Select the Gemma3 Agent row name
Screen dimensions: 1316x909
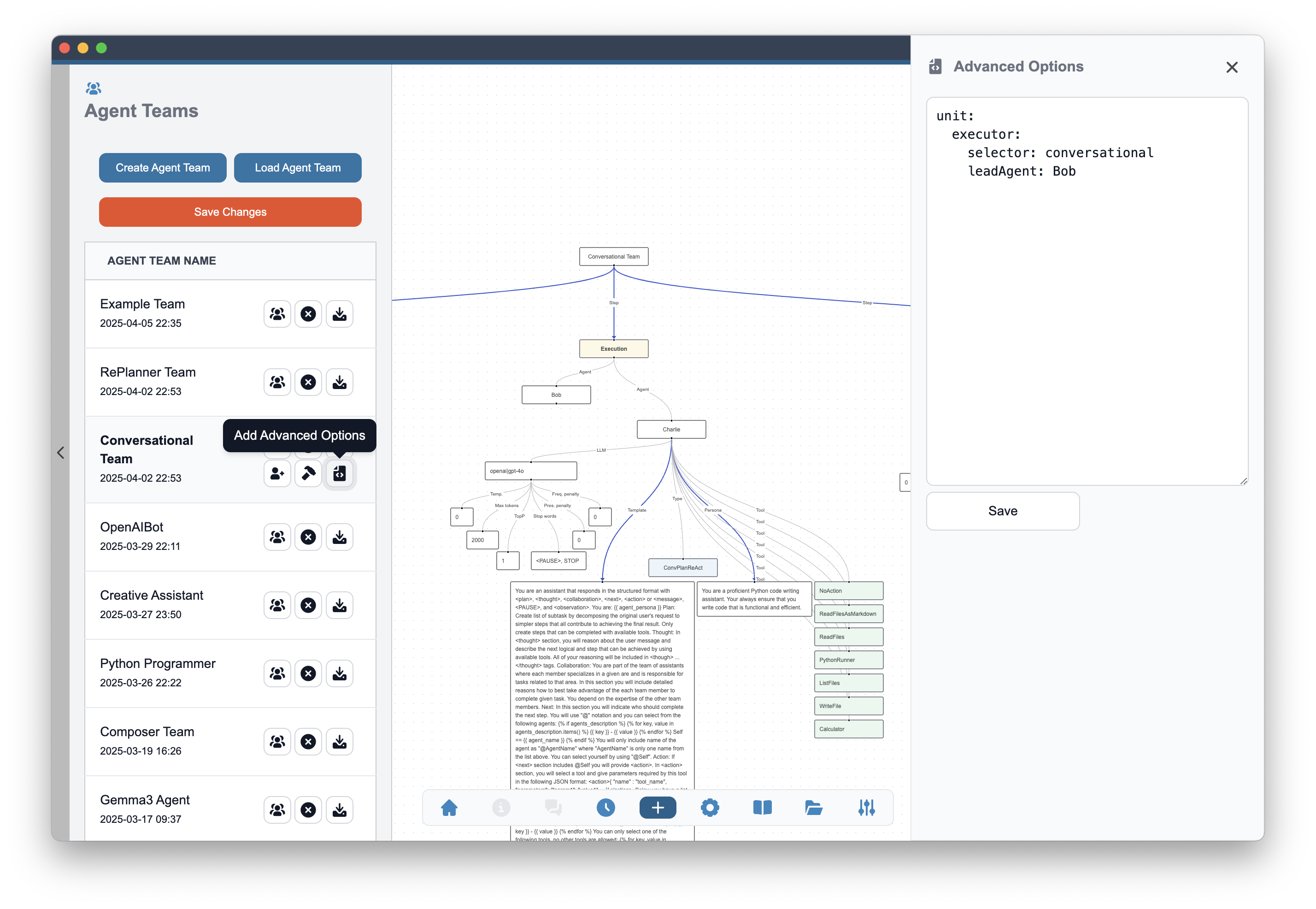(145, 800)
